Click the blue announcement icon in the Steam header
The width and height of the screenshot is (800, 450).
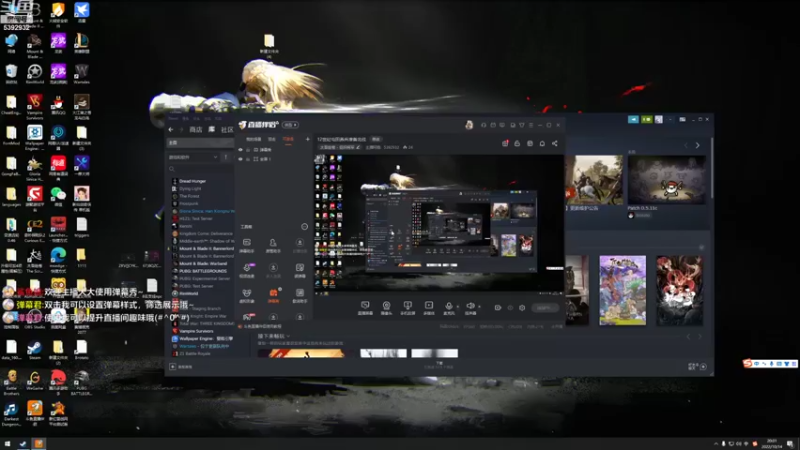pos(633,119)
